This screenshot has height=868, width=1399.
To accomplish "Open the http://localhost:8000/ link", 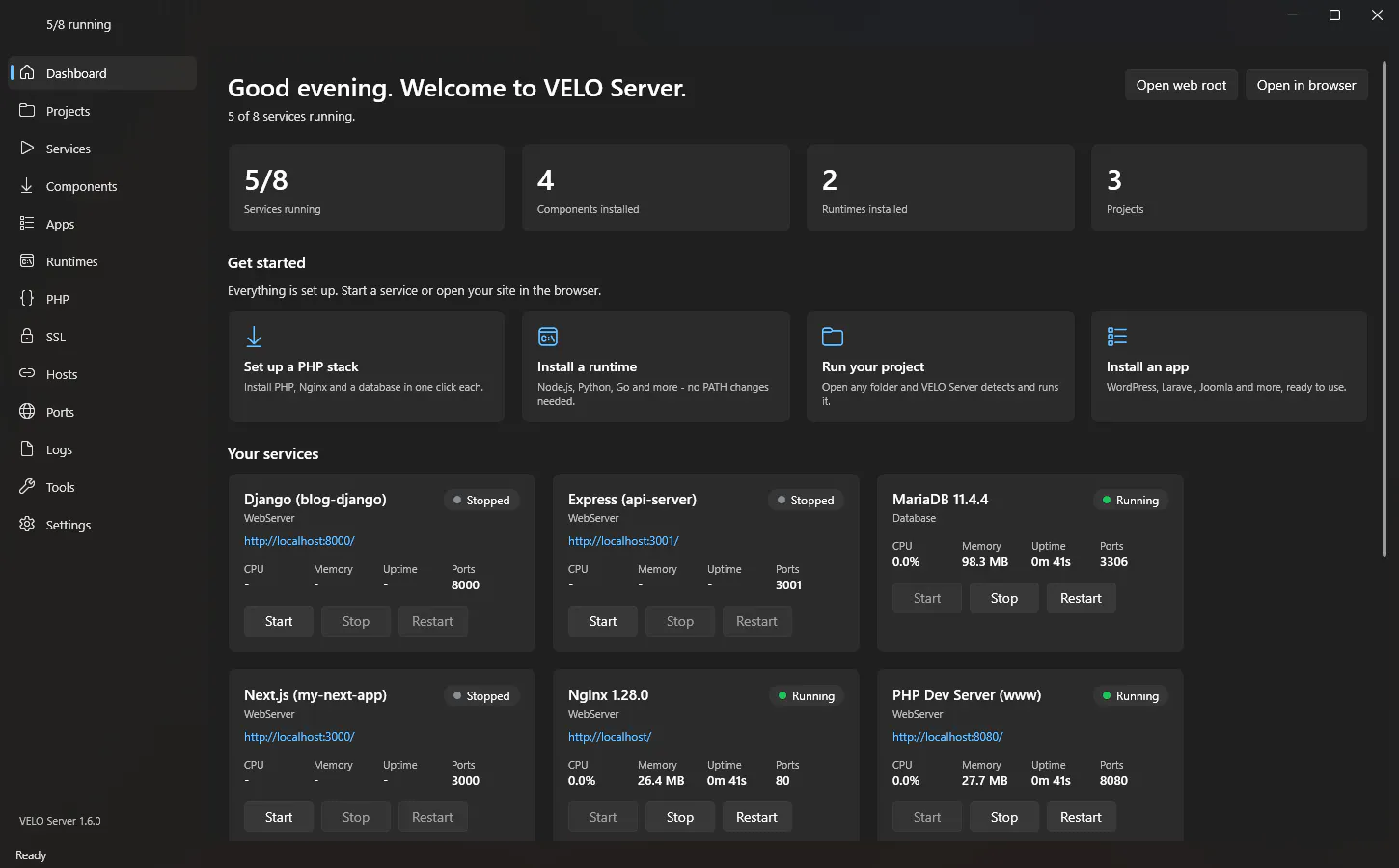I will [299, 541].
